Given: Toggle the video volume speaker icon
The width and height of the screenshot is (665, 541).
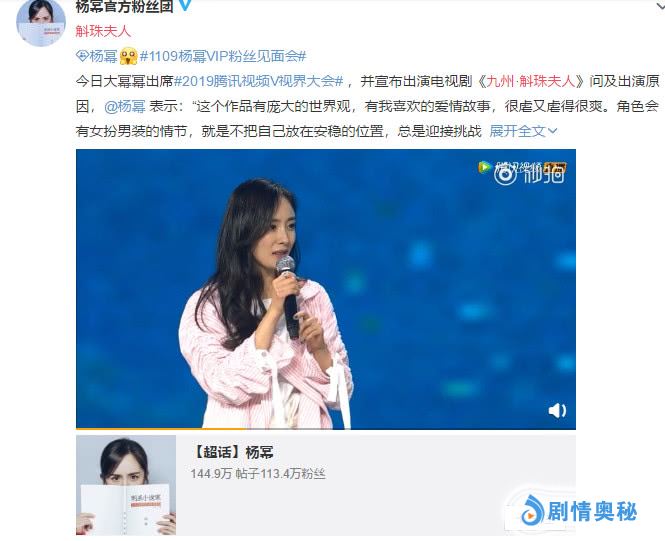Looking at the screenshot, I should point(557,410).
